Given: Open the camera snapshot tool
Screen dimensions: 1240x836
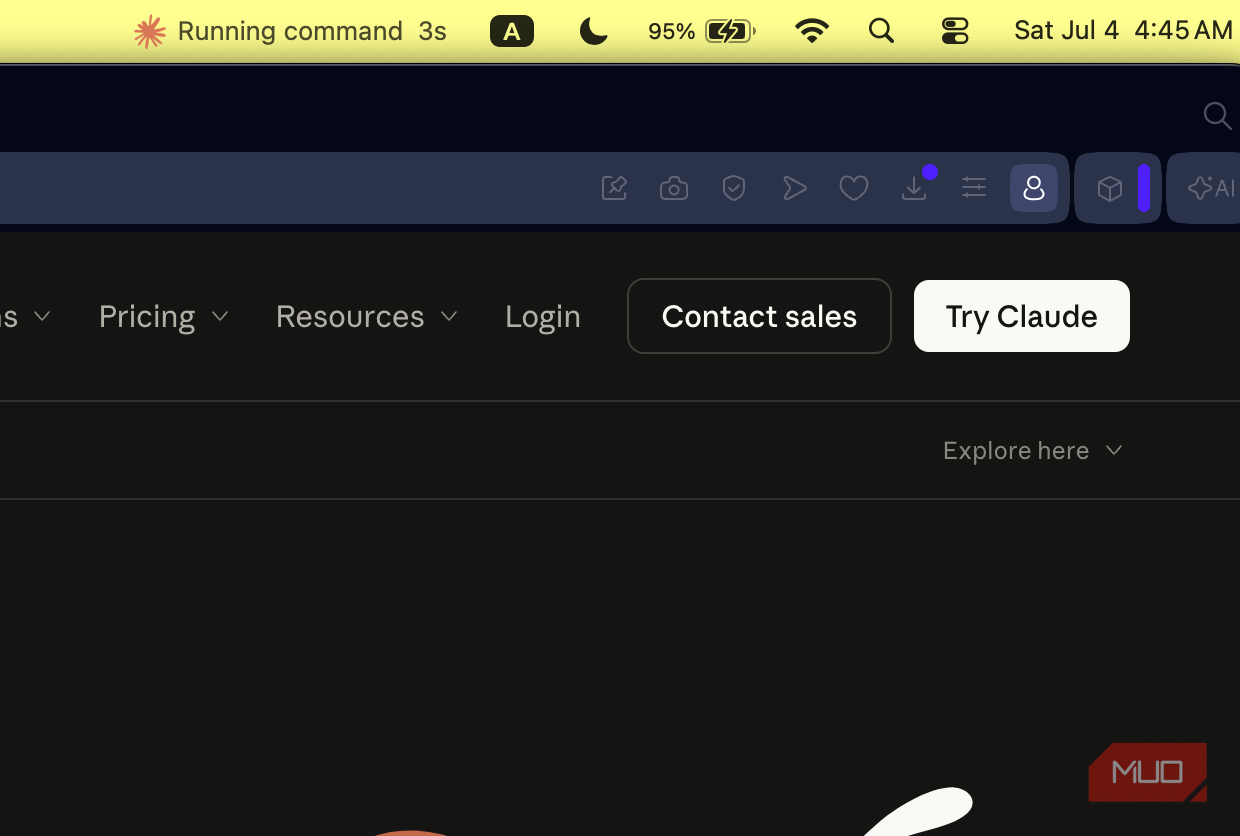Looking at the screenshot, I should click(x=674, y=188).
